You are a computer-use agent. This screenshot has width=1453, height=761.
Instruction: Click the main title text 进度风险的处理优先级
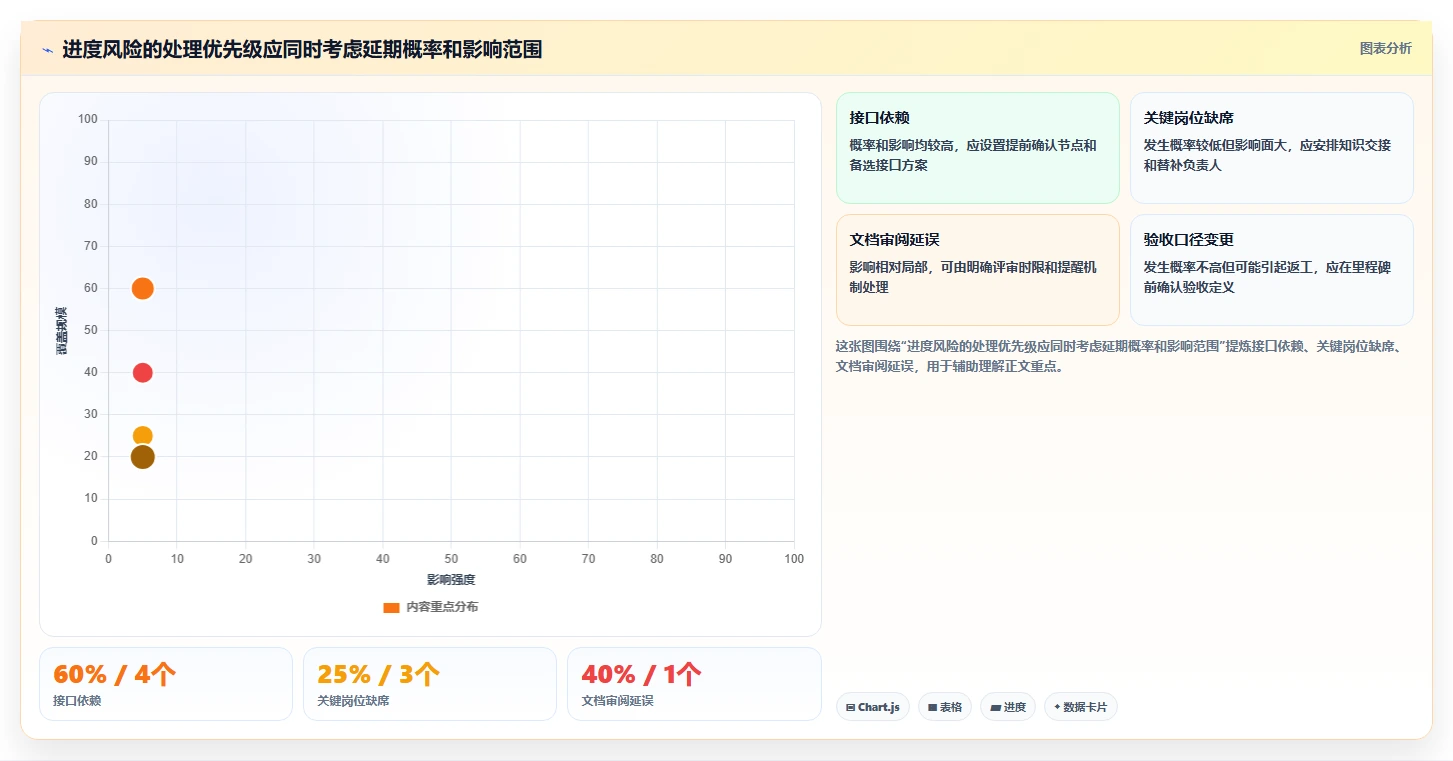(302, 49)
